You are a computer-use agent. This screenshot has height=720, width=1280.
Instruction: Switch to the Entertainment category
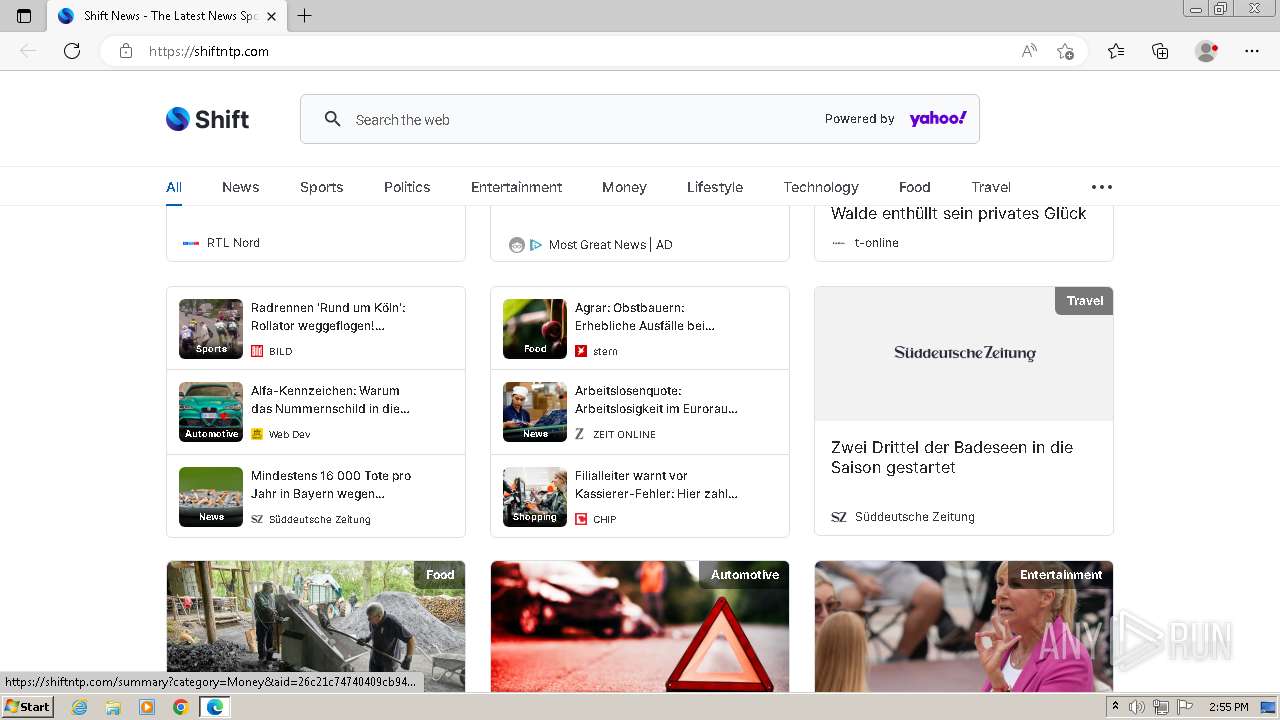pyautogui.click(x=517, y=187)
